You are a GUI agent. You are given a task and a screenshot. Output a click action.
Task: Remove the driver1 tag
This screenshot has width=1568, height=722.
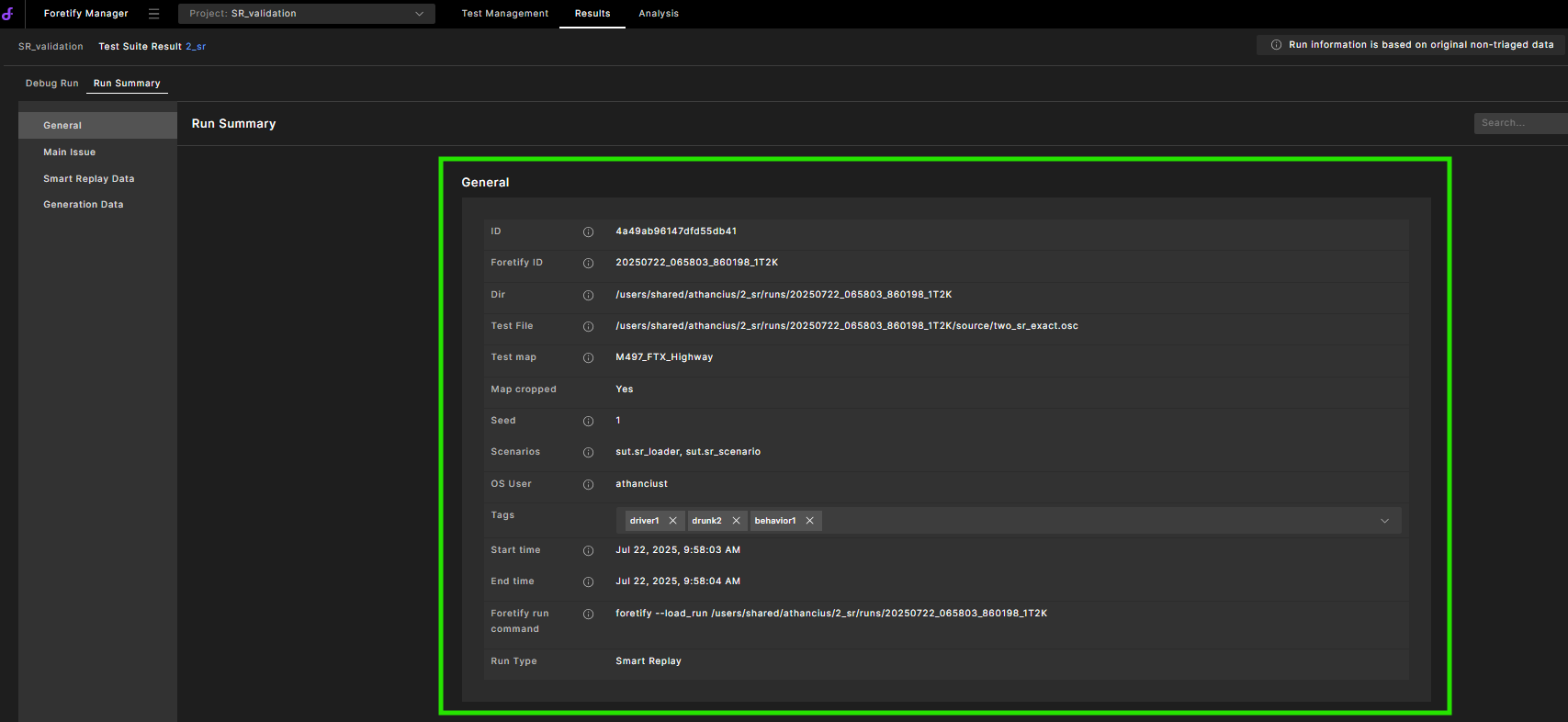pos(672,521)
